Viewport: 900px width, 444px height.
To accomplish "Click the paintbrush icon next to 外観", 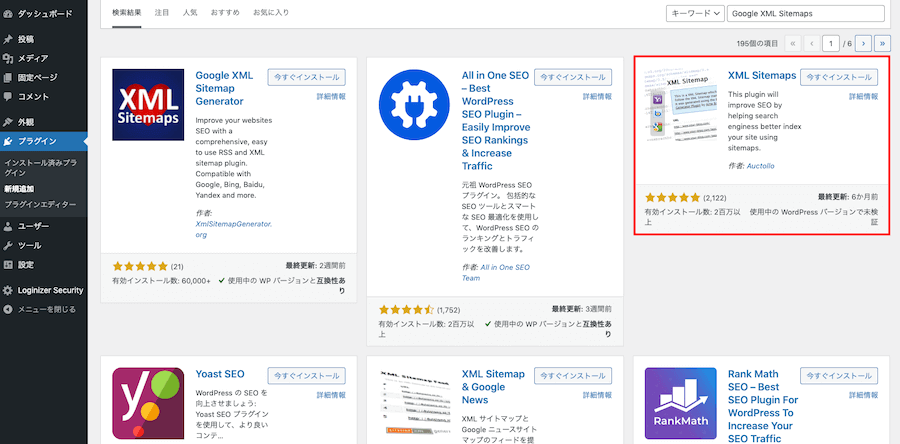I will [7, 122].
